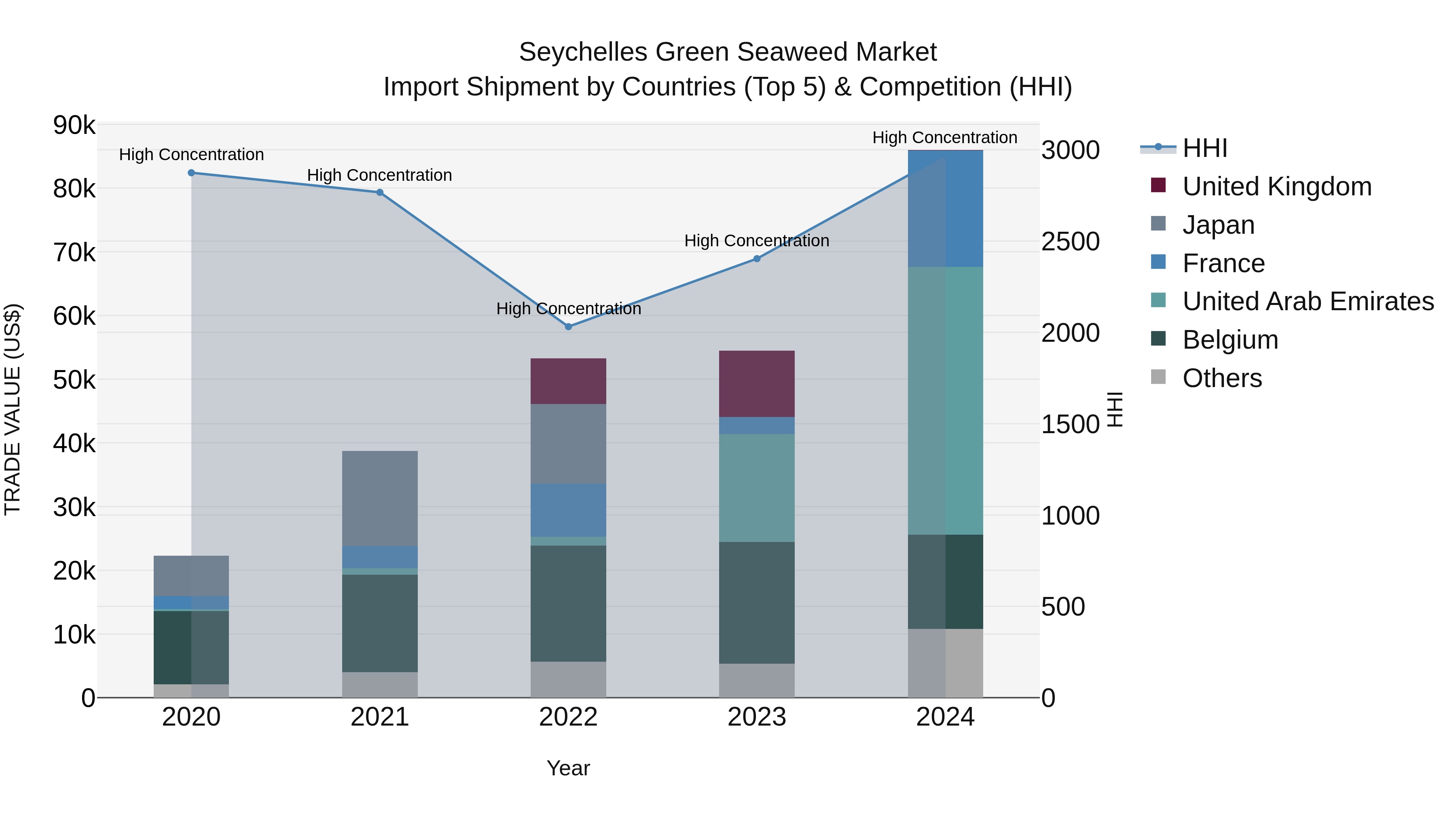The width and height of the screenshot is (1456, 819).
Task: Click the United Arab Emirates teal swatch
Action: [1158, 300]
